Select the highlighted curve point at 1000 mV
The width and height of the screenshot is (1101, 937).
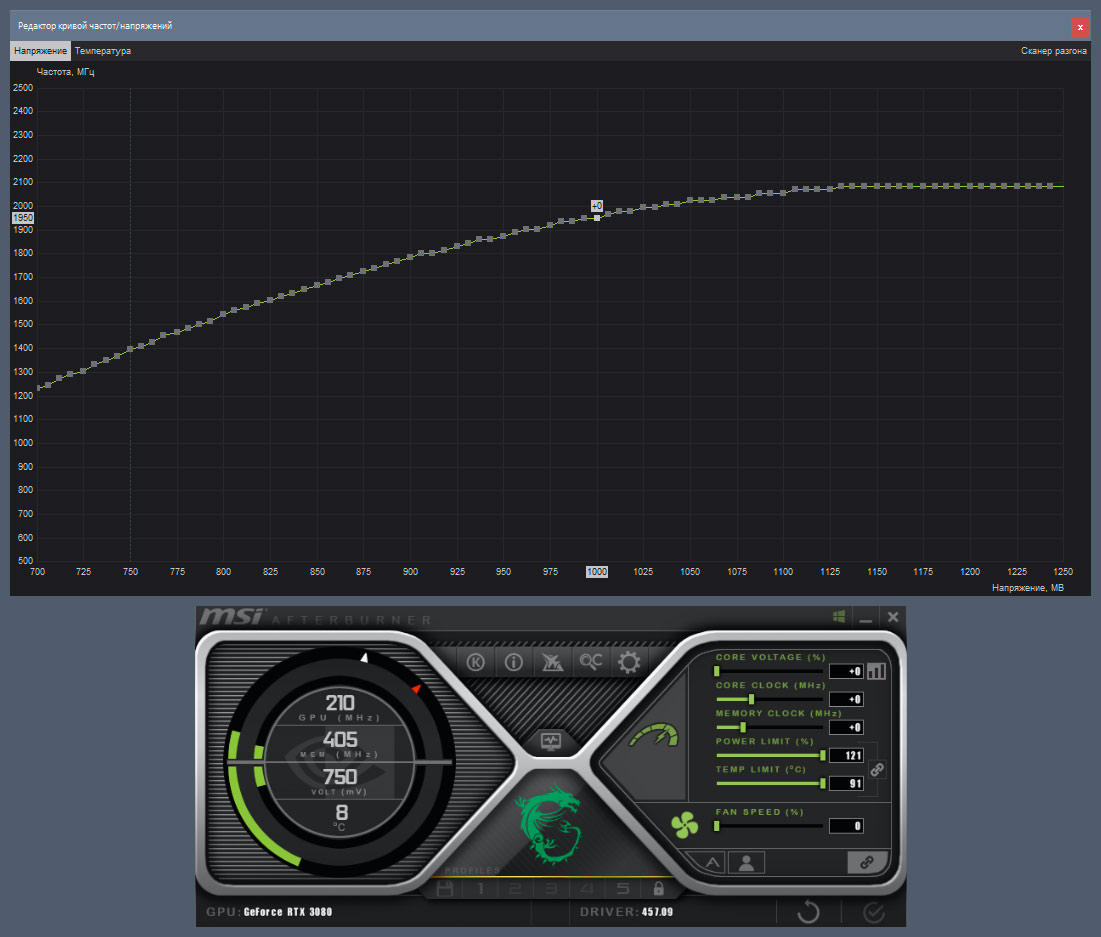coord(597,218)
